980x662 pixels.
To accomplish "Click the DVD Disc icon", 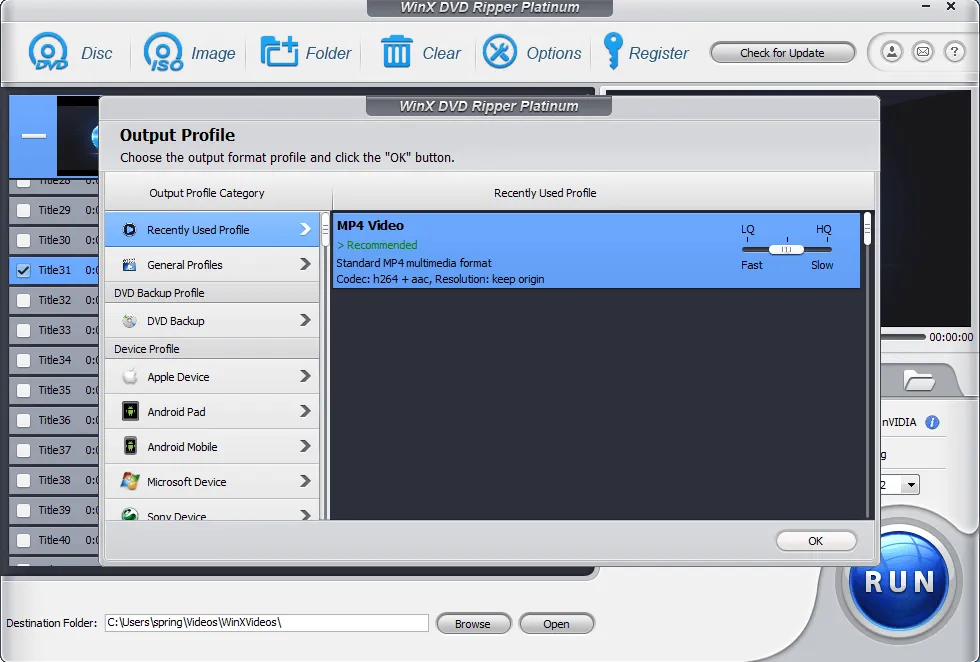I will tap(47, 53).
